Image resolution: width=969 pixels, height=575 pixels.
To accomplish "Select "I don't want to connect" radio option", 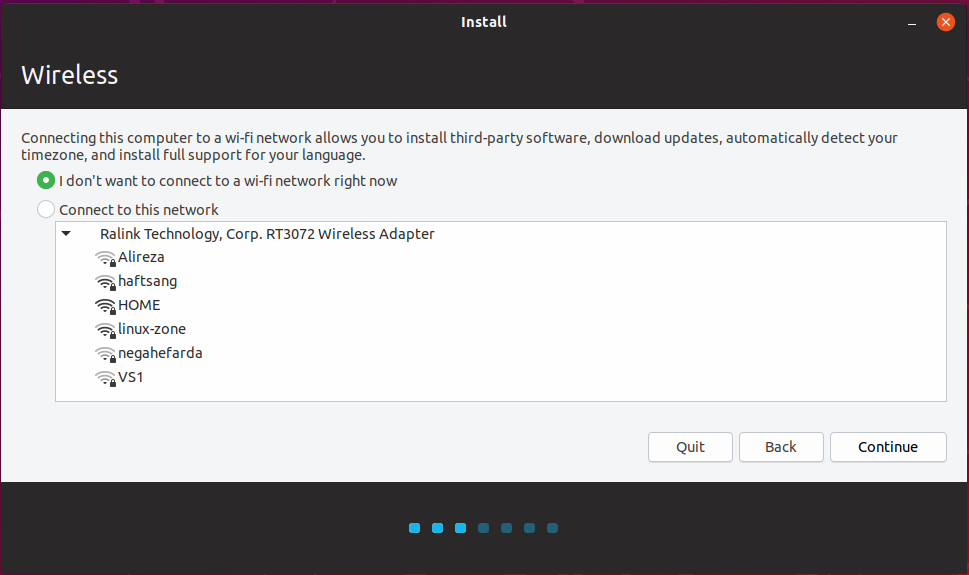I will click(x=46, y=181).
